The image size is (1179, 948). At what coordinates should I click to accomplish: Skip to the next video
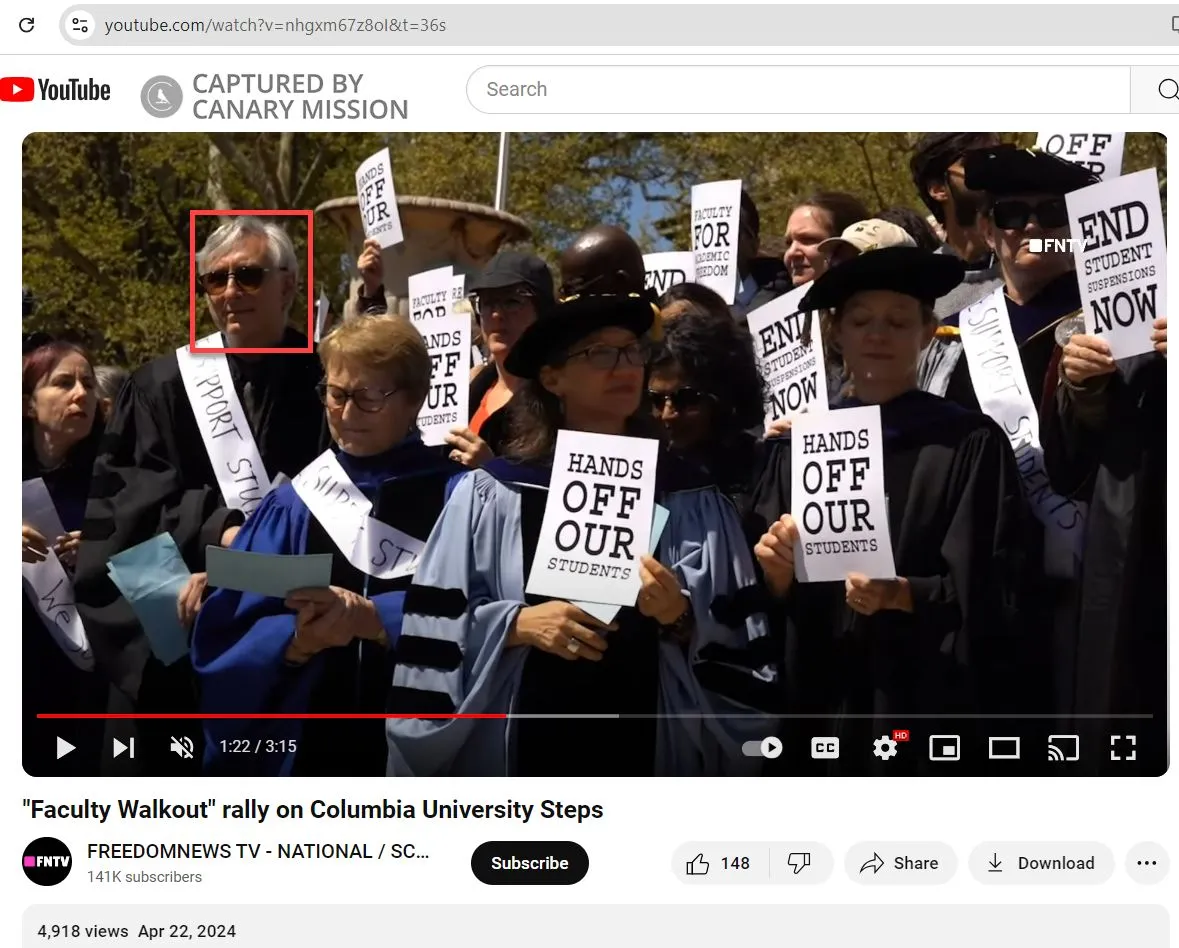pos(123,747)
